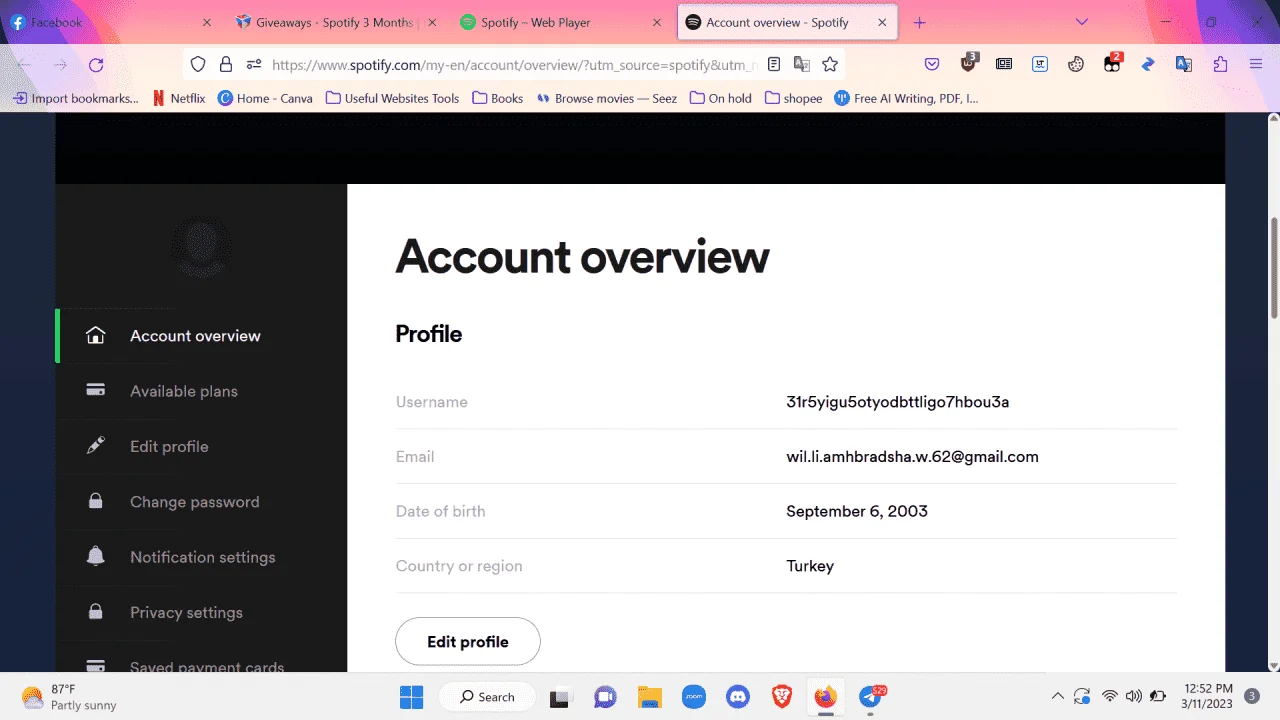The image size is (1280, 720).
Task: Click the pencil icon beside Edit profile
Action: point(96,446)
